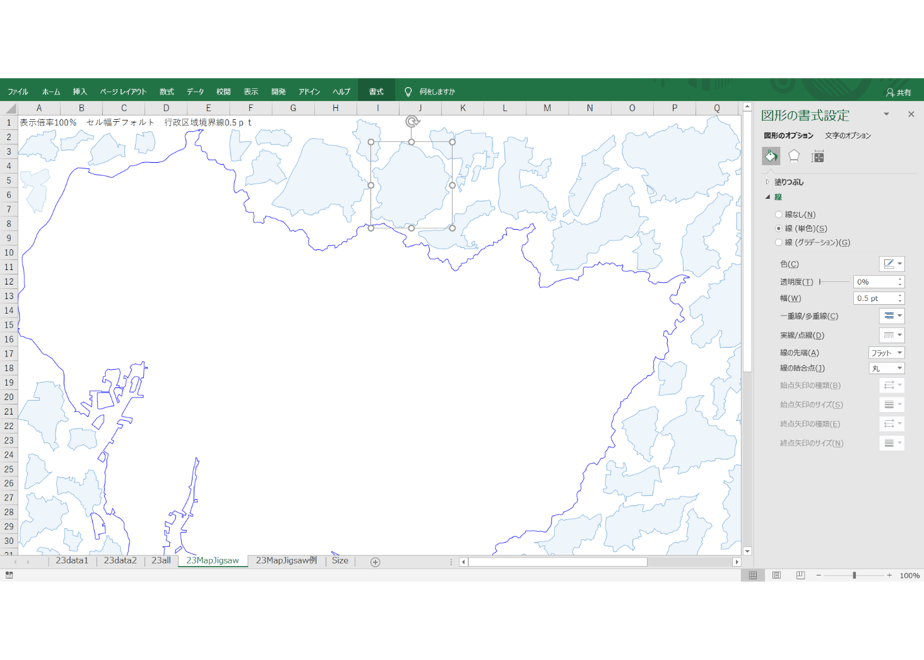Expand the 塗りつぶし section
The height and width of the screenshot is (660, 924).
coord(767,182)
